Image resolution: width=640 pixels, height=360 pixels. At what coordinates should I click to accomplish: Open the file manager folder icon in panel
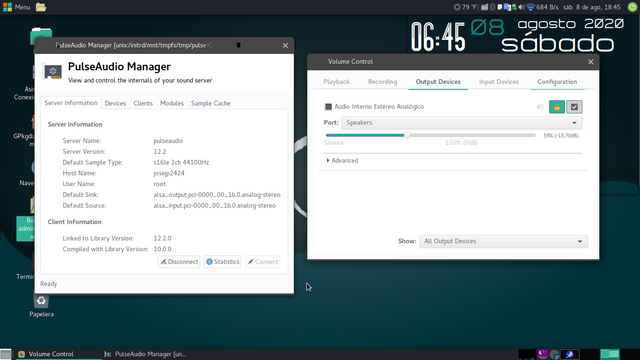(40, 7)
